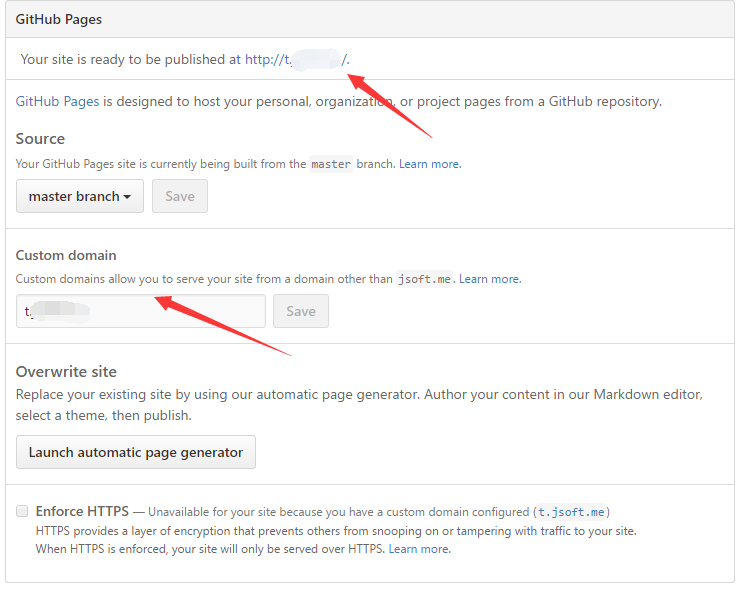Click the 'Enforce HTTPS' label text
This screenshot has height=589, width=756.
pyautogui.click(x=82, y=511)
